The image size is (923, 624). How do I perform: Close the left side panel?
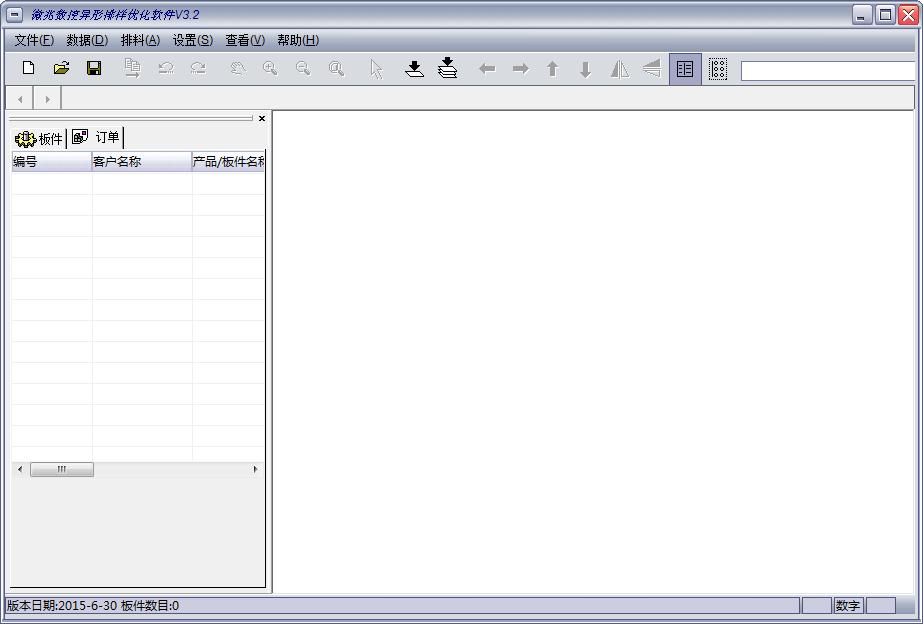tap(262, 118)
